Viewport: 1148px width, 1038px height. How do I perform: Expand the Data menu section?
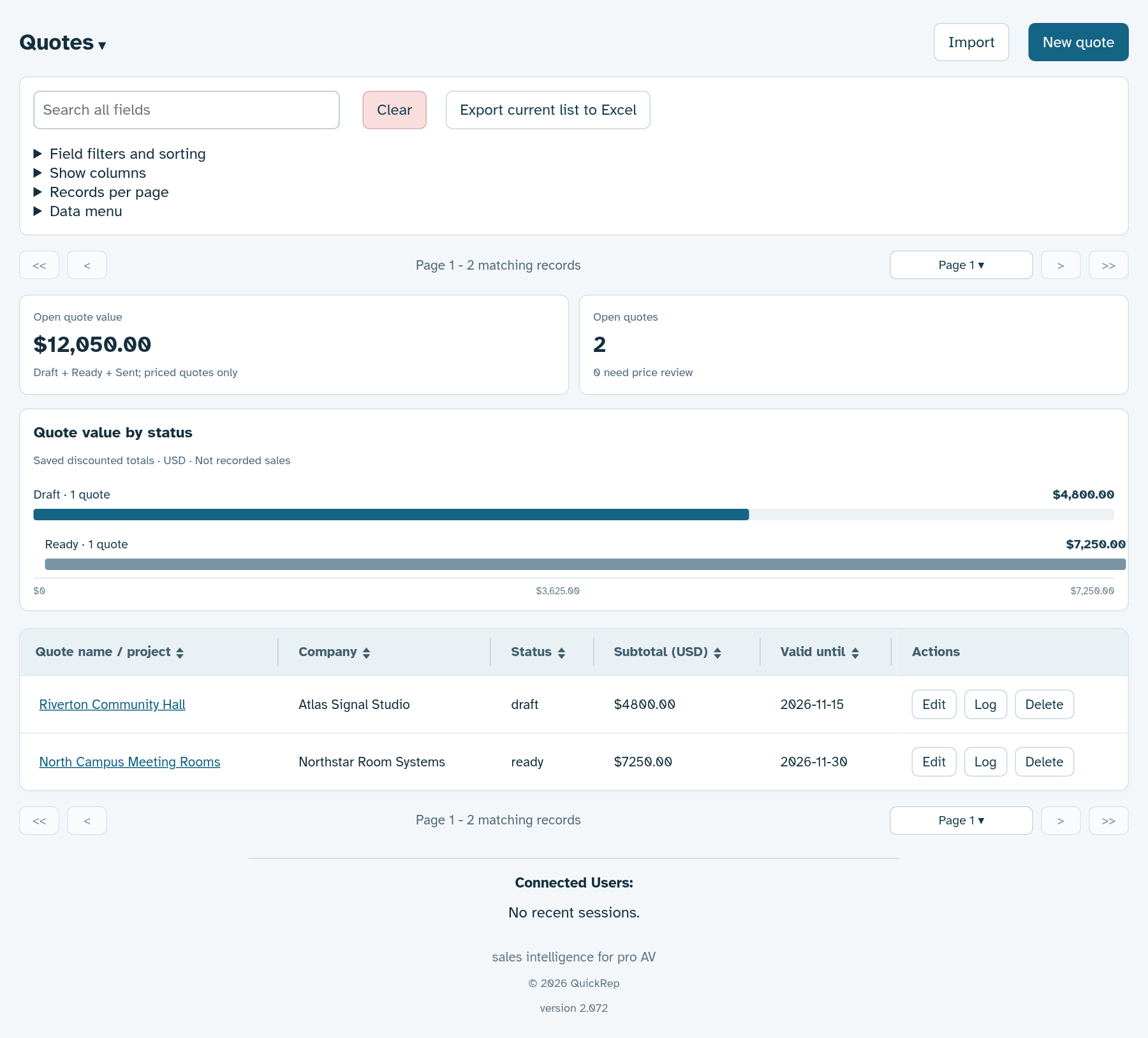pyautogui.click(x=78, y=211)
